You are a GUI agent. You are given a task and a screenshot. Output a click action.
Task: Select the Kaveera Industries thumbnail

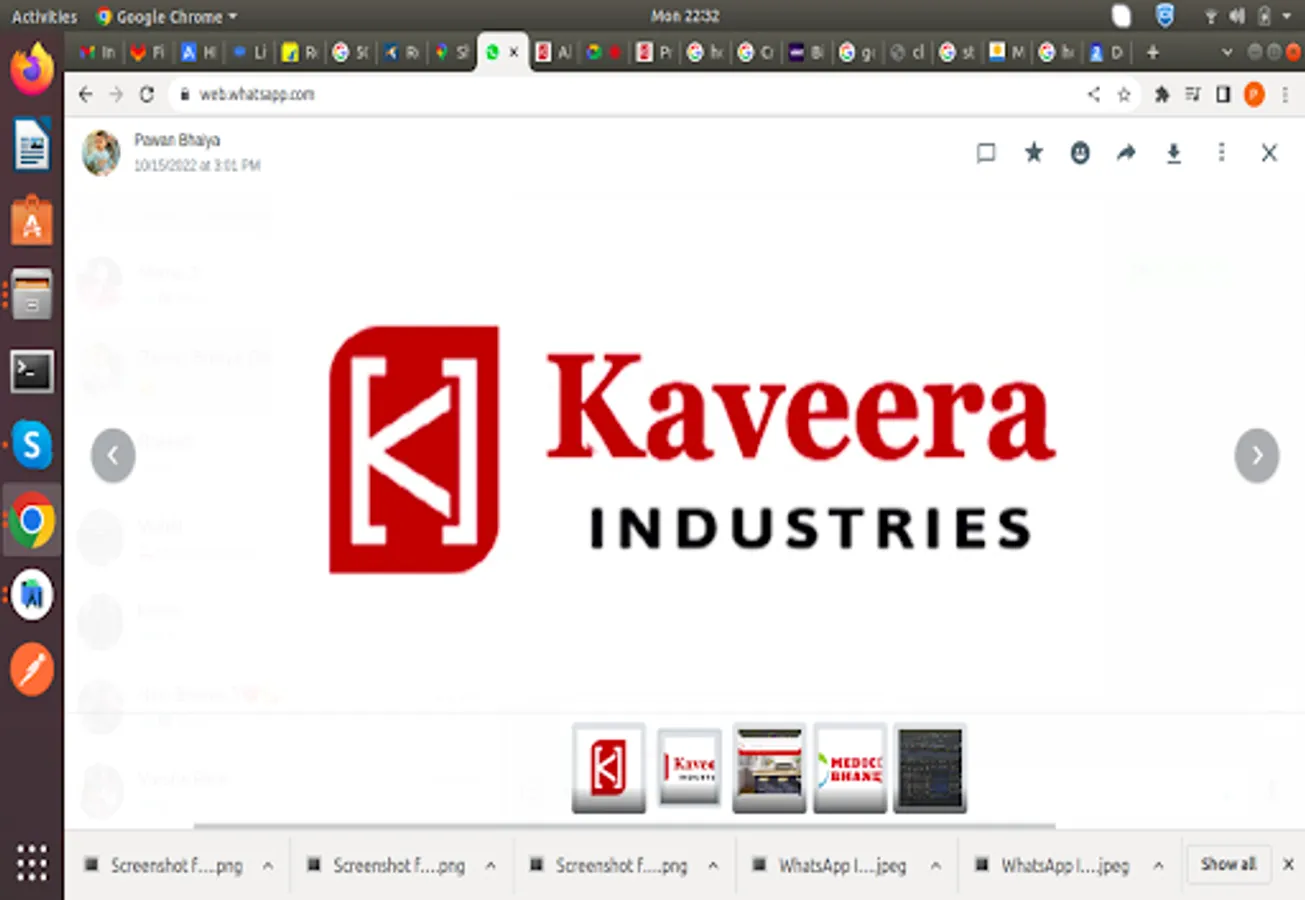tap(689, 767)
